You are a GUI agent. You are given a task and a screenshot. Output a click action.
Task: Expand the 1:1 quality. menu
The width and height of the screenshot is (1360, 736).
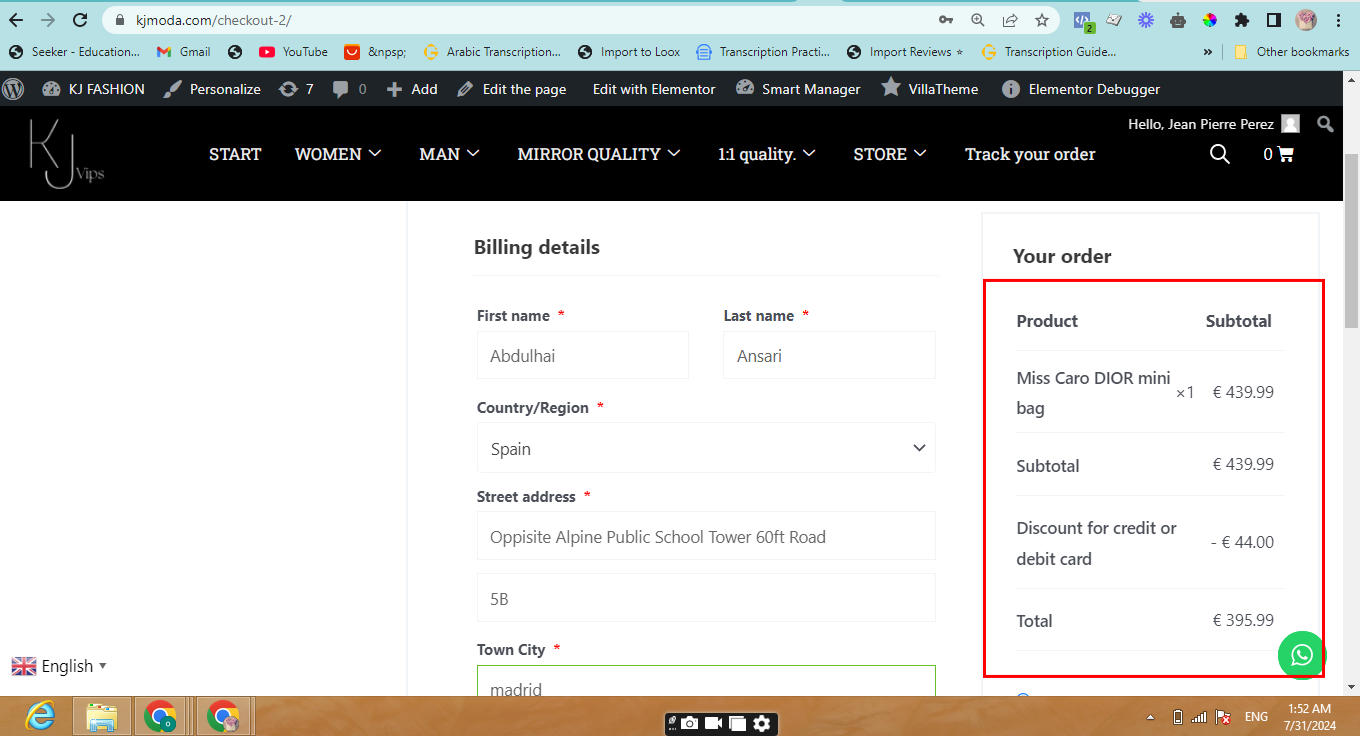click(x=767, y=154)
